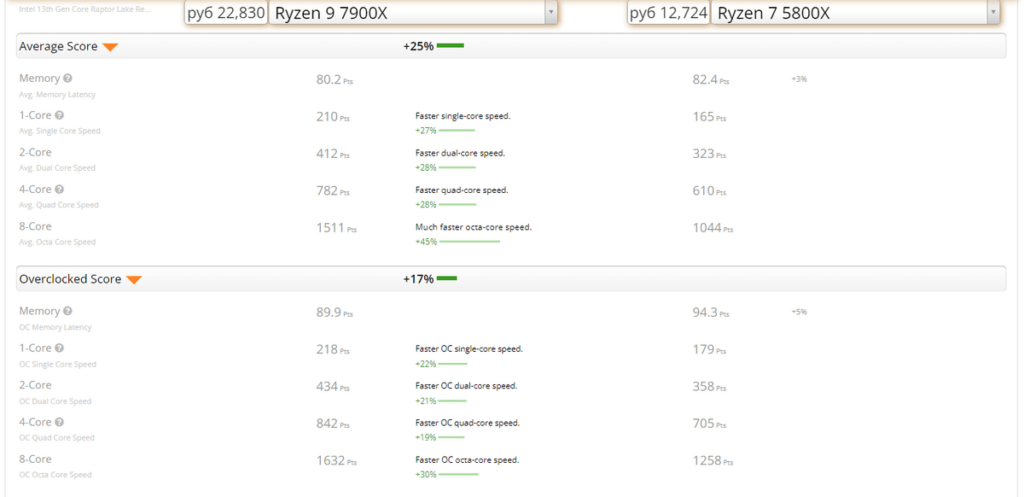Click 'Faster OC dual-core speed.' text

point(466,386)
